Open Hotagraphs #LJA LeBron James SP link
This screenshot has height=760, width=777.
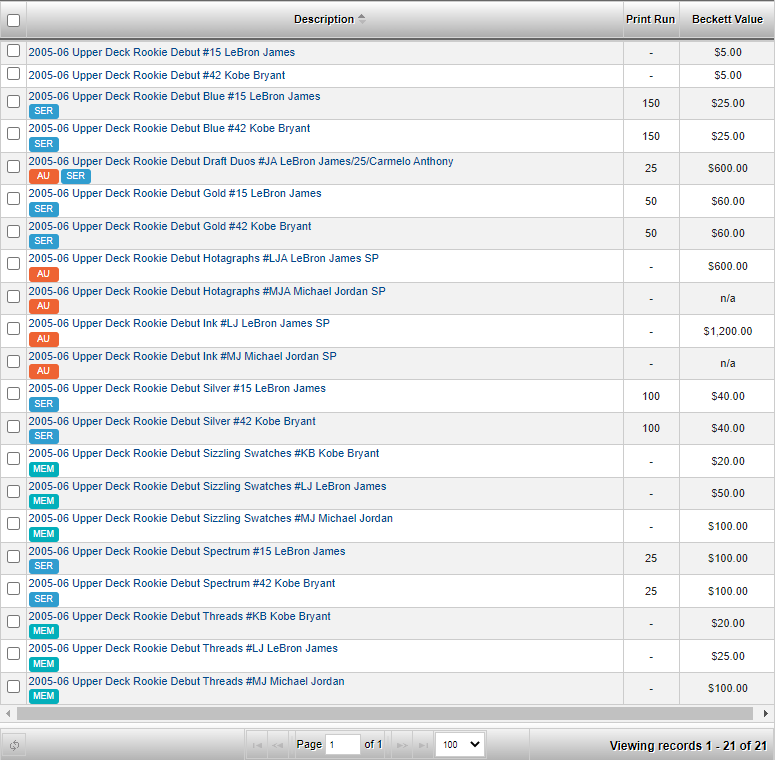point(204,258)
